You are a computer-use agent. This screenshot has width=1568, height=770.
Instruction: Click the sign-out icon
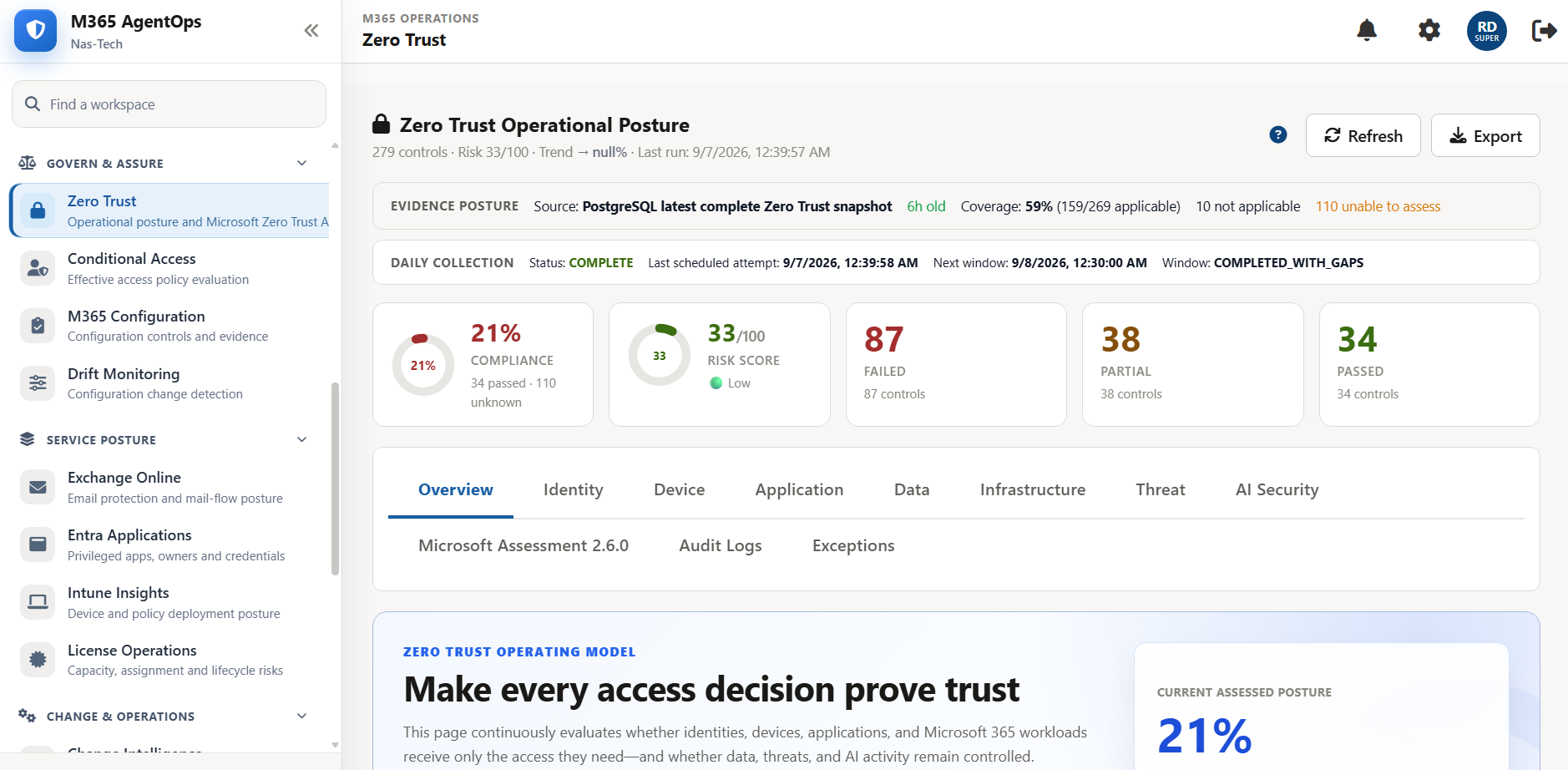1544,31
